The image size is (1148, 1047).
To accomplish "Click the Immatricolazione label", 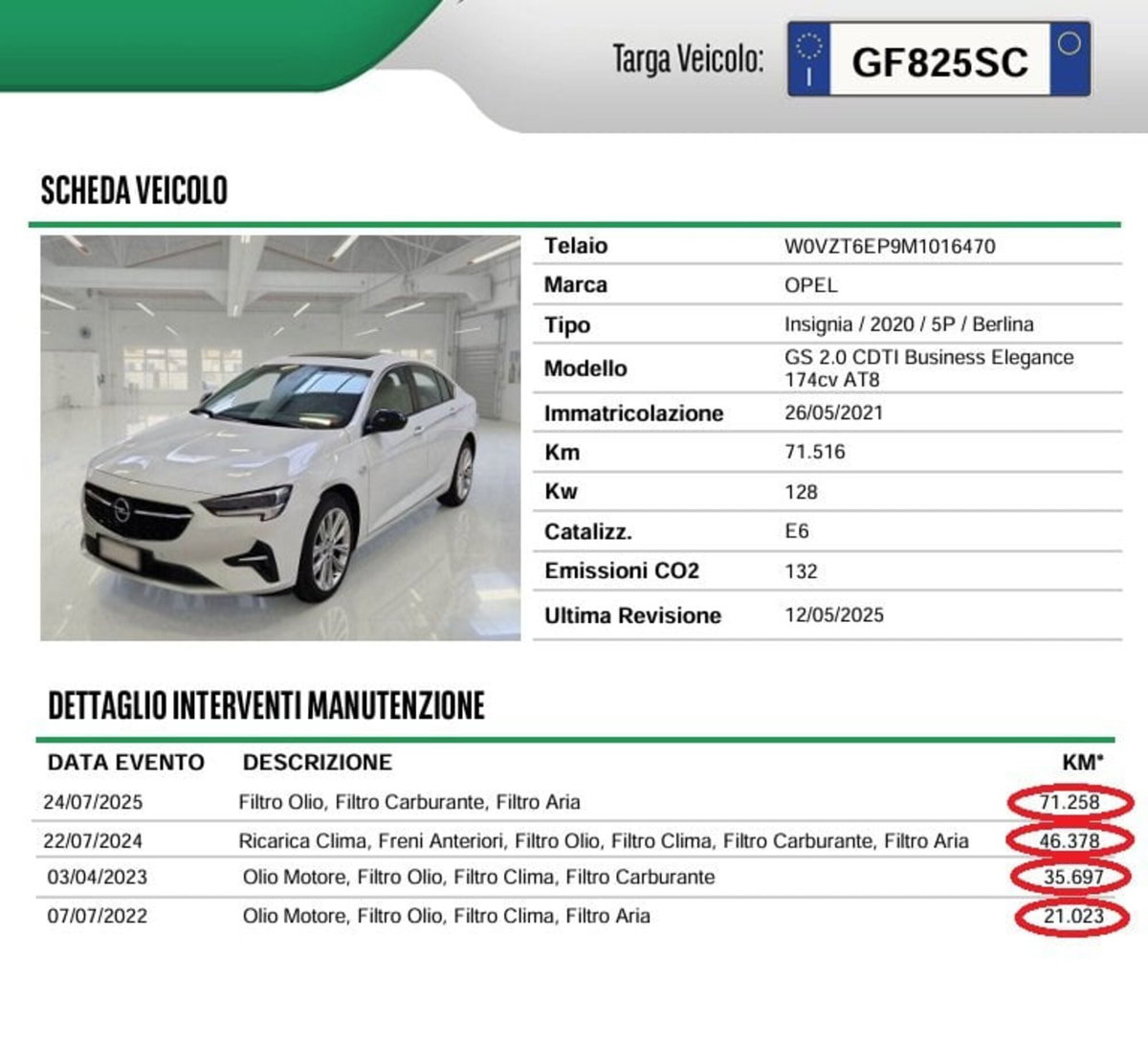I will click(633, 413).
